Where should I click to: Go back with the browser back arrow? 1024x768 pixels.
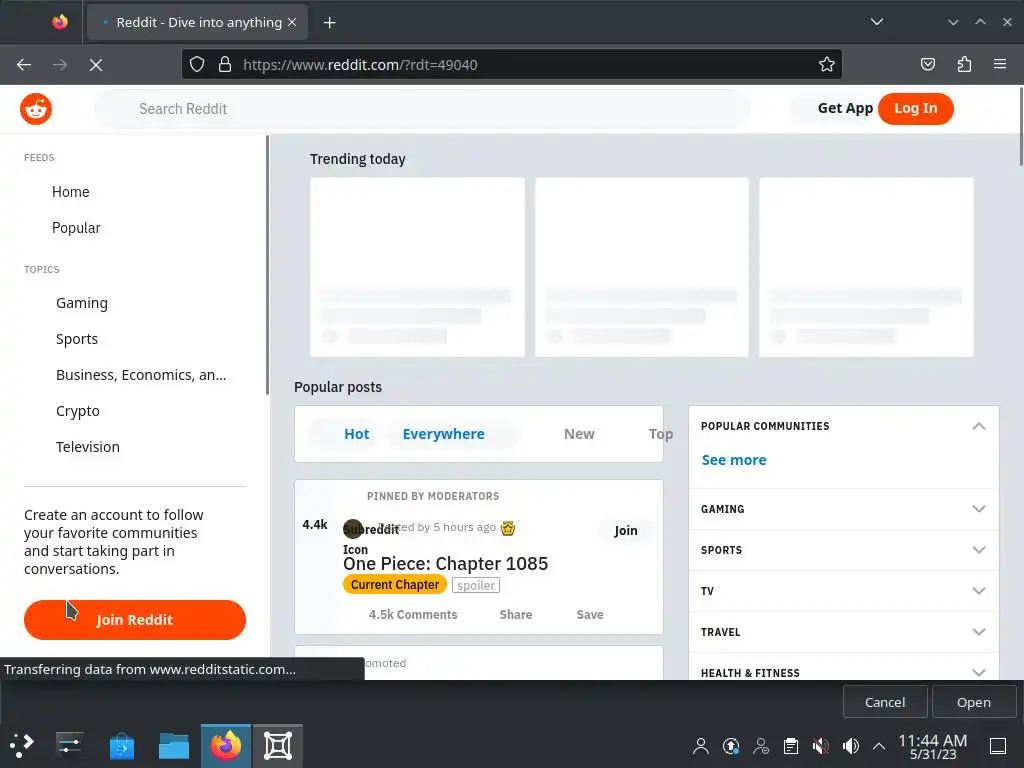(x=24, y=65)
